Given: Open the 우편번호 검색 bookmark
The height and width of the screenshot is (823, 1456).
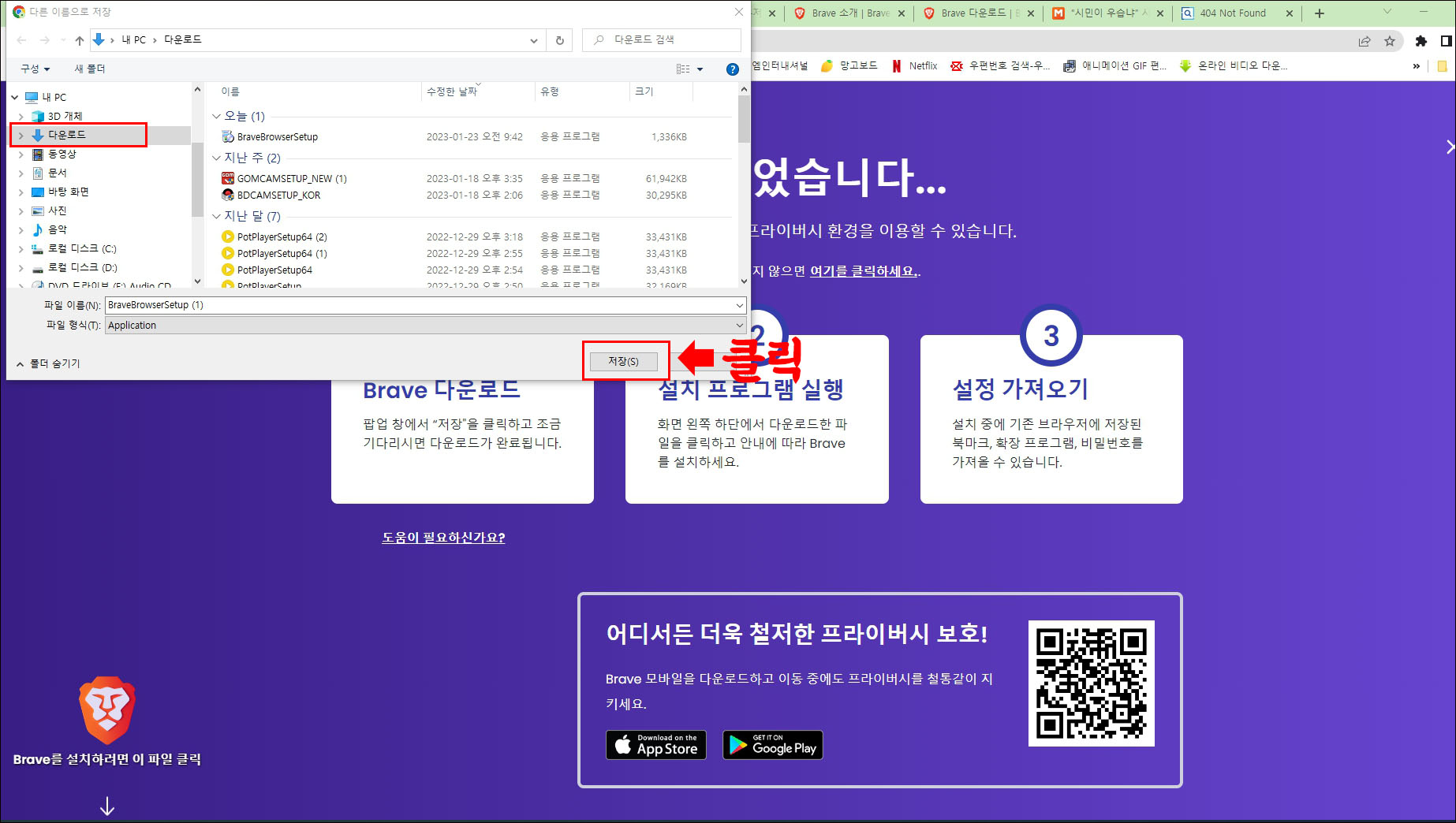Looking at the screenshot, I should (1000, 66).
